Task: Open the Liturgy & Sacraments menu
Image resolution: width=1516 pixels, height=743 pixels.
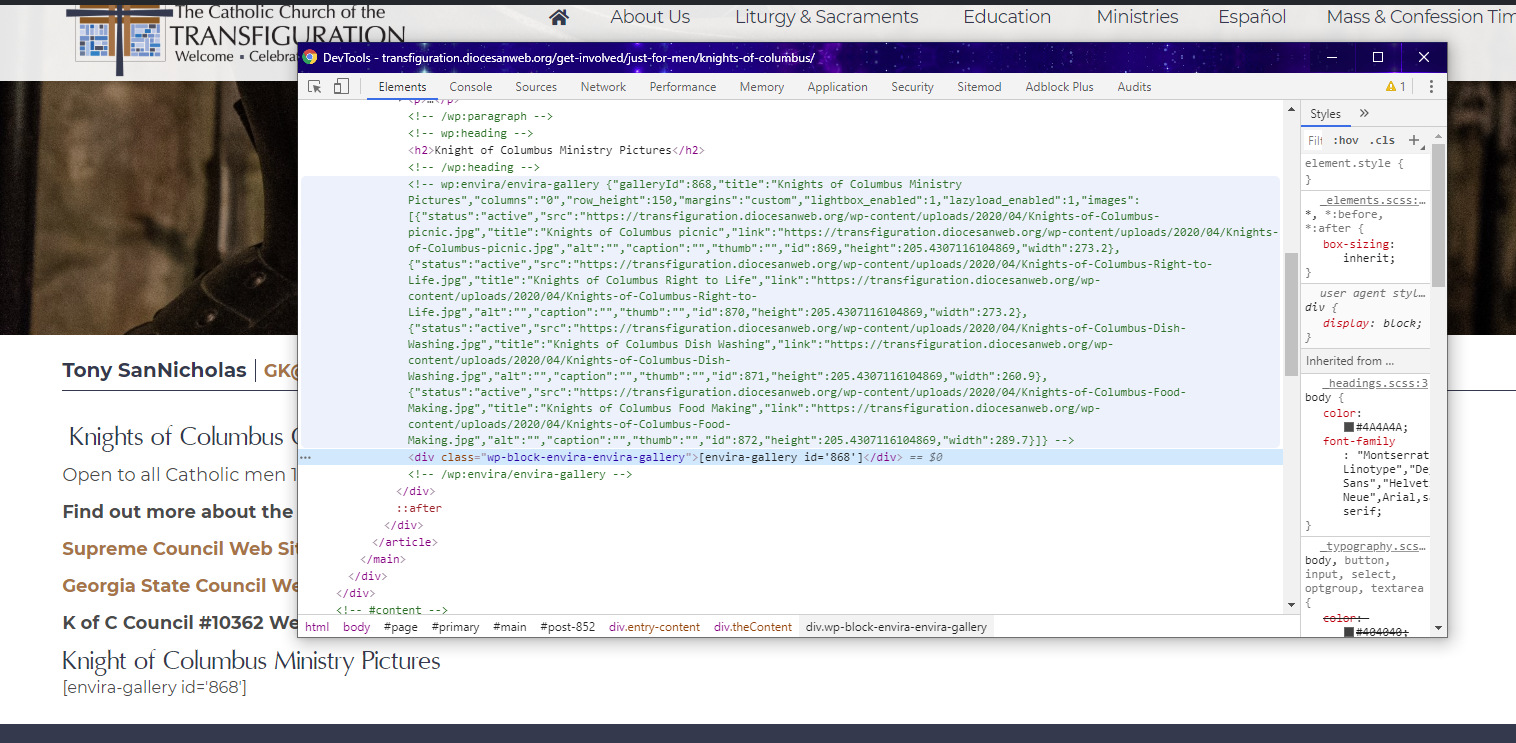Action: point(826,17)
